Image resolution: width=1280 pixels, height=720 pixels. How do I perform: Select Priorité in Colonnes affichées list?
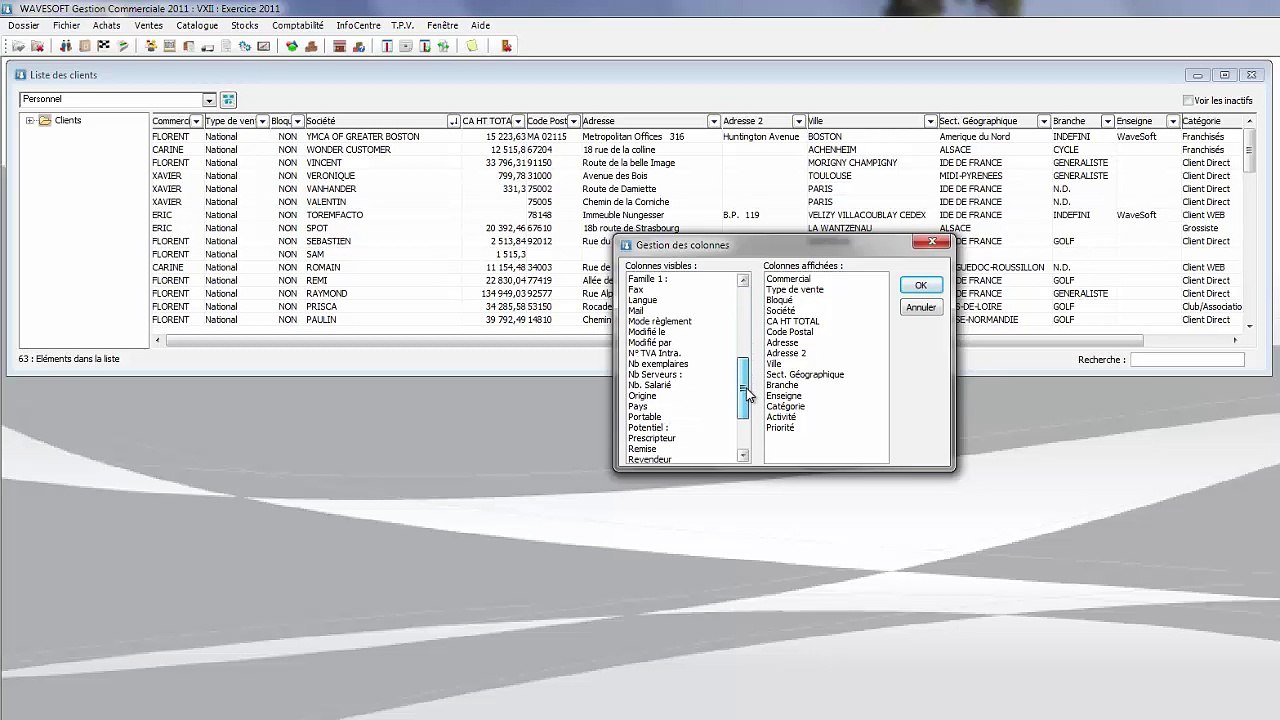[x=780, y=427]
